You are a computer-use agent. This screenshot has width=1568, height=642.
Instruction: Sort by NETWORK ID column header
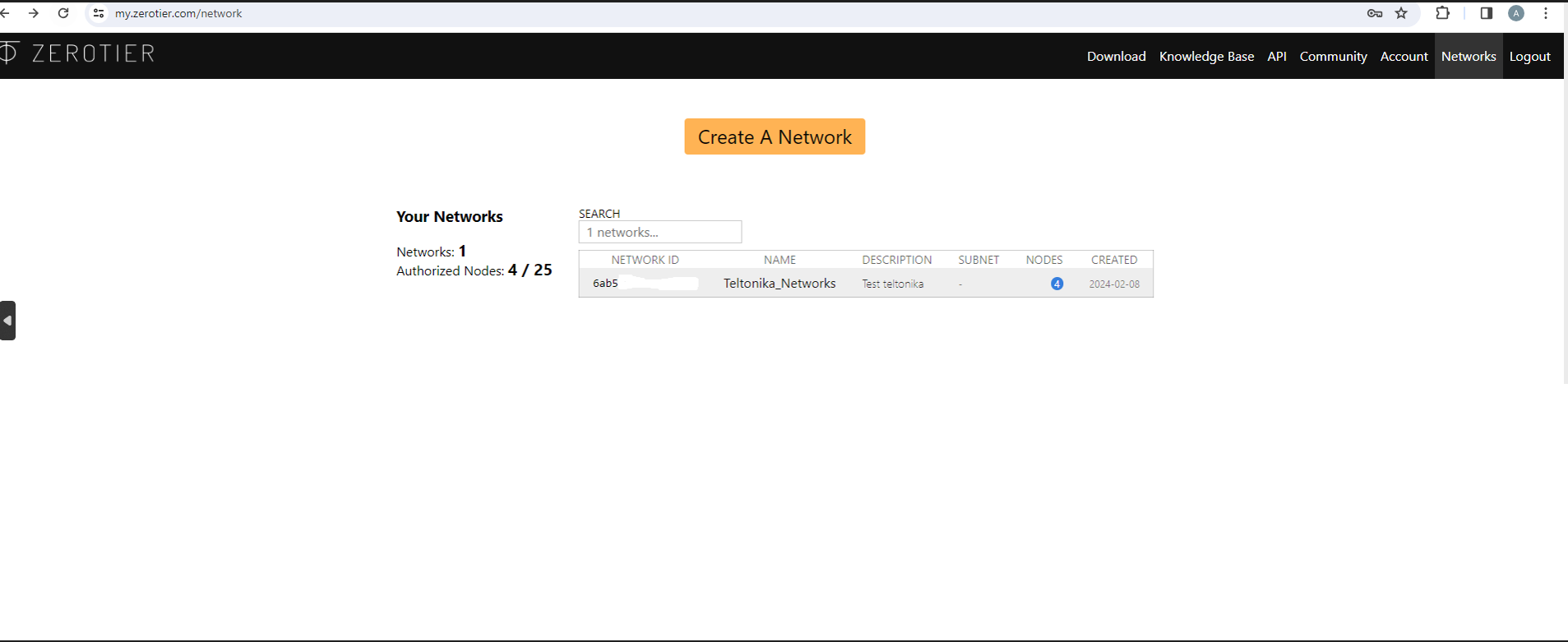(x=645, y=260)
